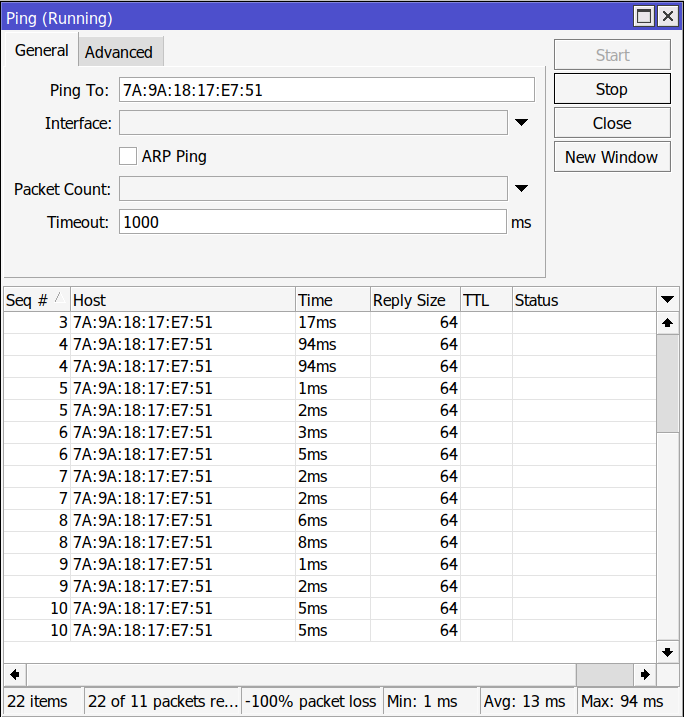Switch to the Advanced tab

[x=119, y=52]
